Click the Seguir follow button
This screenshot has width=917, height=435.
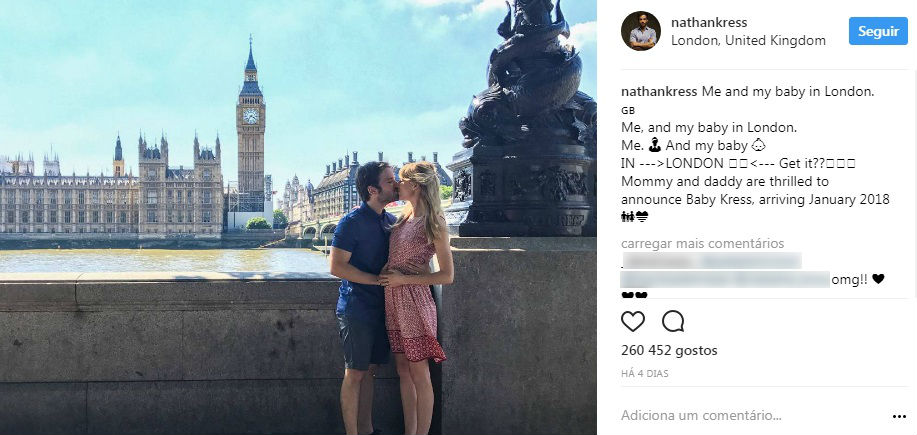coord(878,31)
